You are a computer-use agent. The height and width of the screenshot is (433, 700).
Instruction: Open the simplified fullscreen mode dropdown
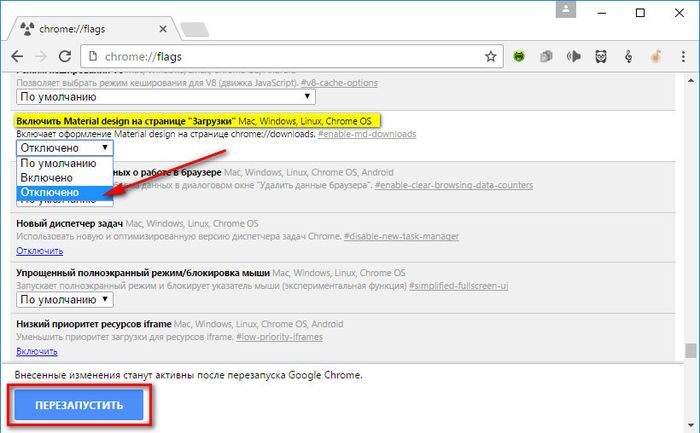click(65, 299)
